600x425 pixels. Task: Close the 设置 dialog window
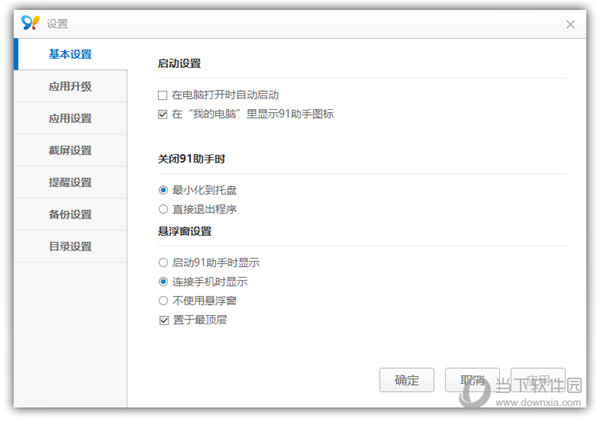(x=570, y=24)
